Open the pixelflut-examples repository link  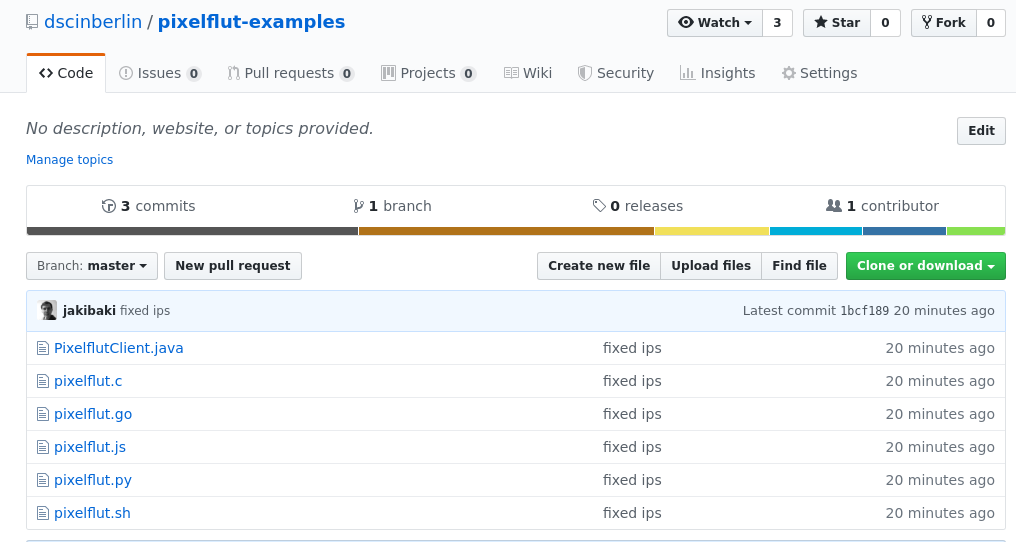click(x=251, y=22)
